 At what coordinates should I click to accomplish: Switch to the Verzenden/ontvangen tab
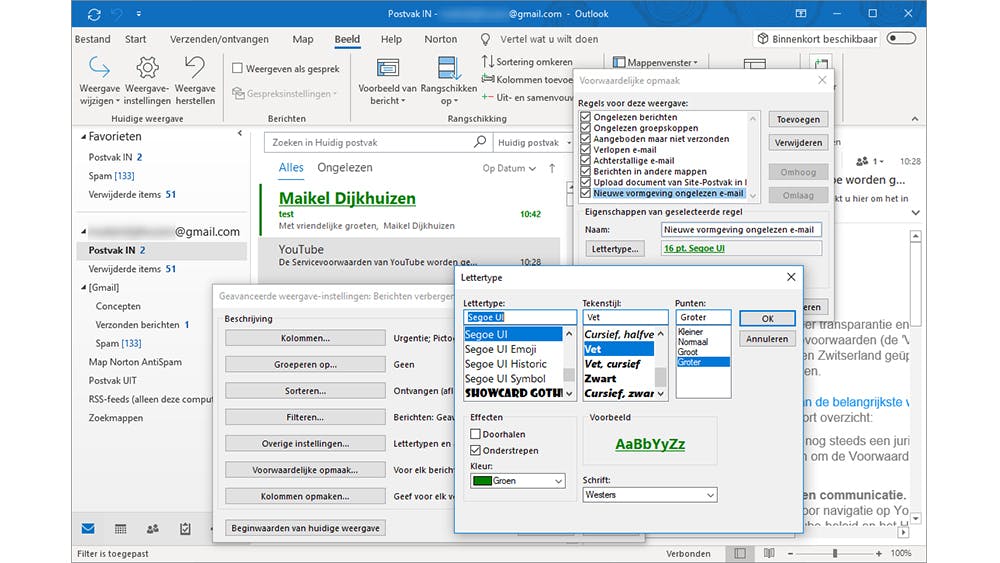tap(219, 40)
